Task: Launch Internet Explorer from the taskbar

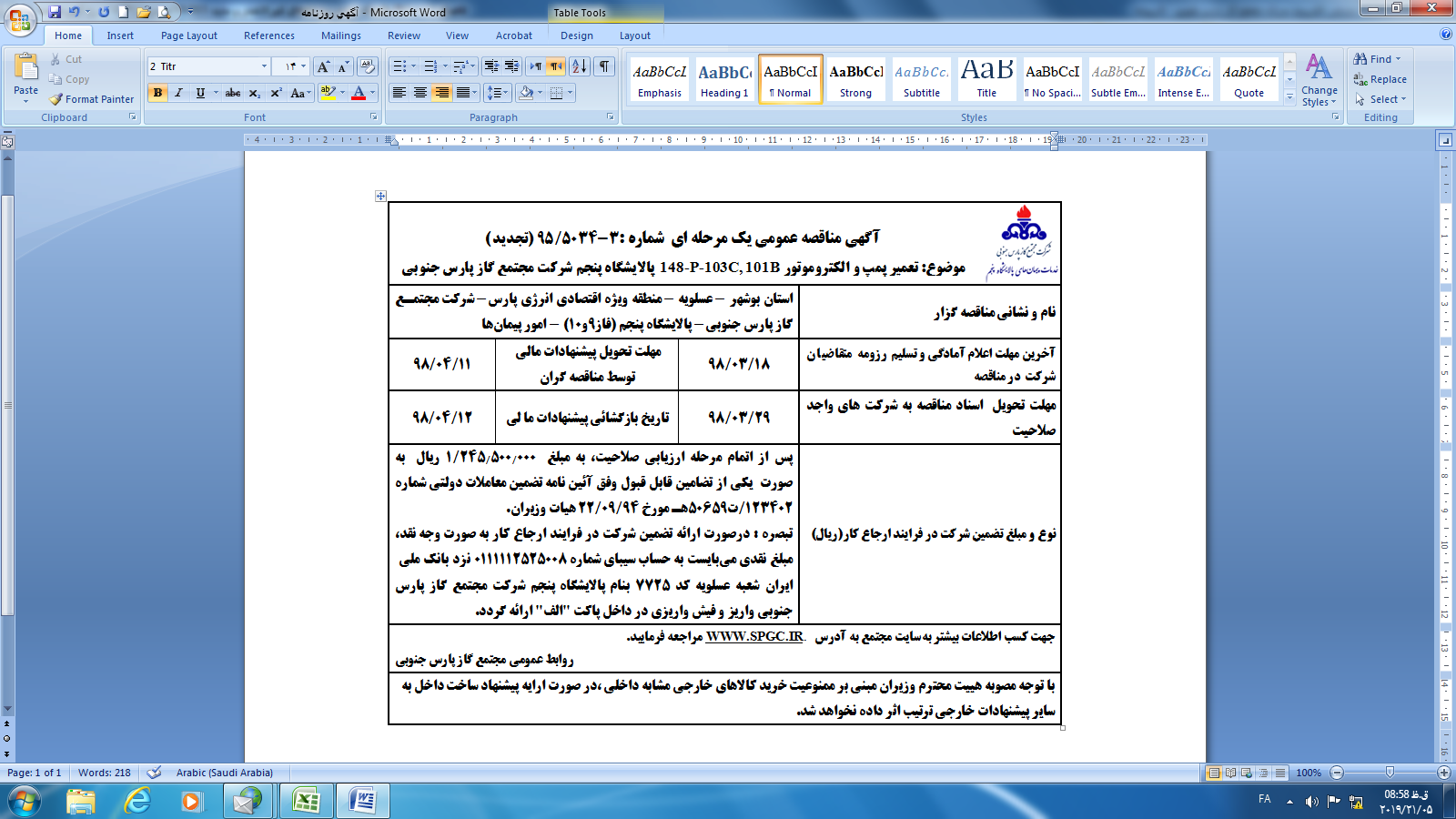Action: (x=136, y=801)
